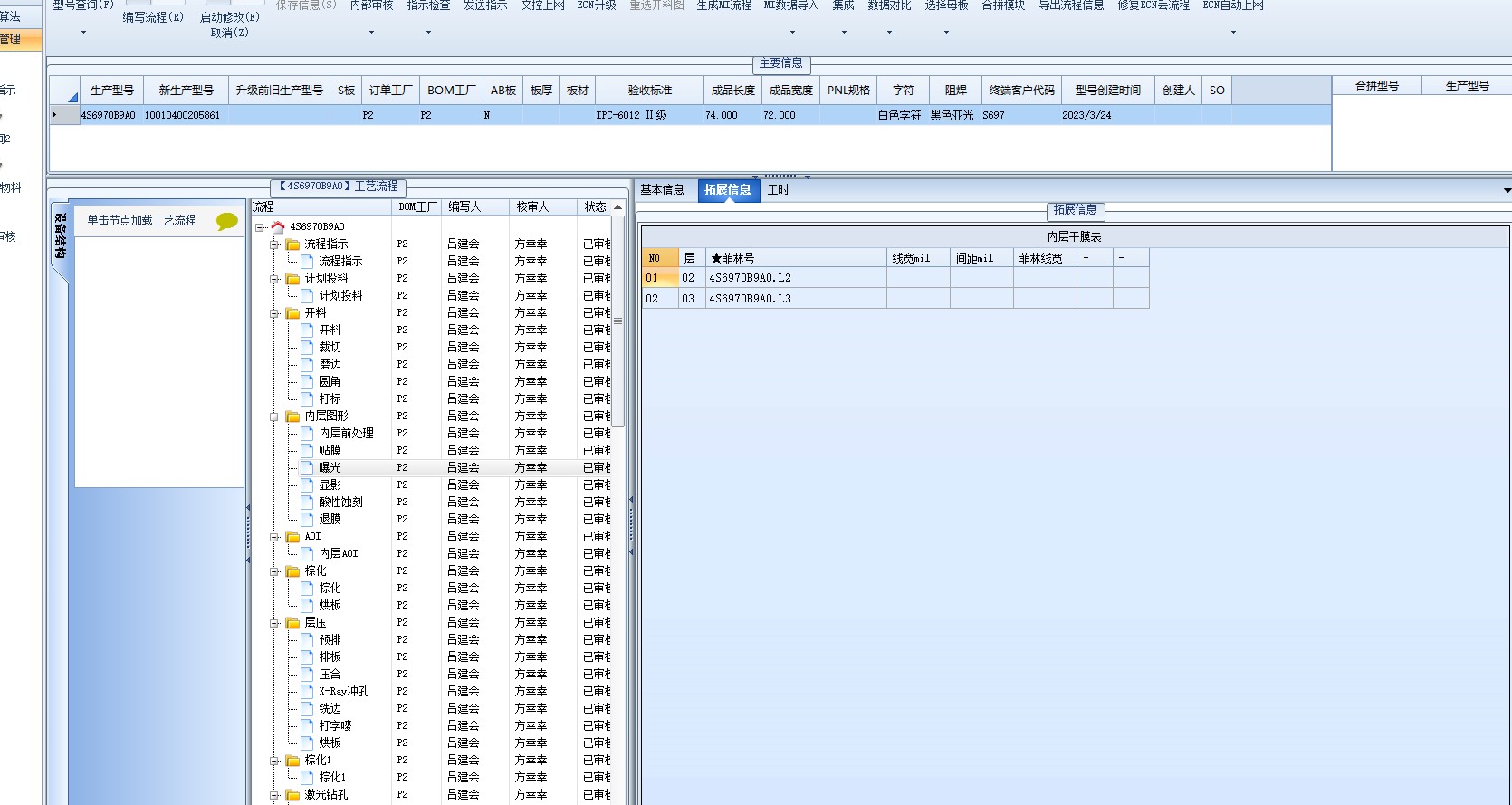Screen dimensions: 1512x805
Task: Click the folder icon of 棕化1
Action: pyautogui.click(x=293, y=761)
